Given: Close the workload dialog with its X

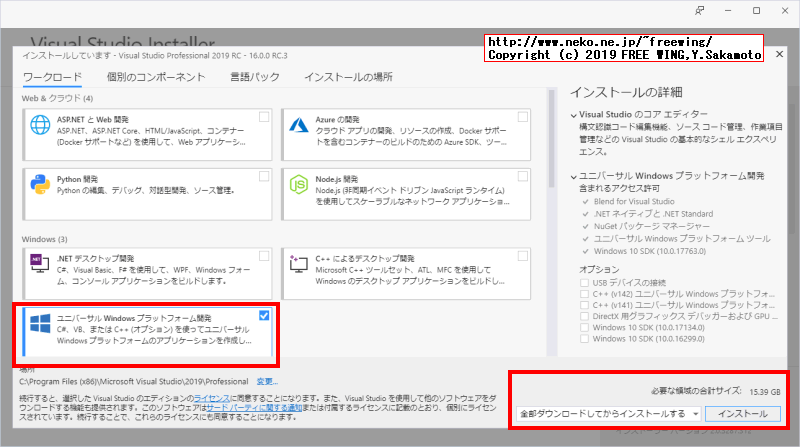Looking at the screenshot, I should (779, 54).
